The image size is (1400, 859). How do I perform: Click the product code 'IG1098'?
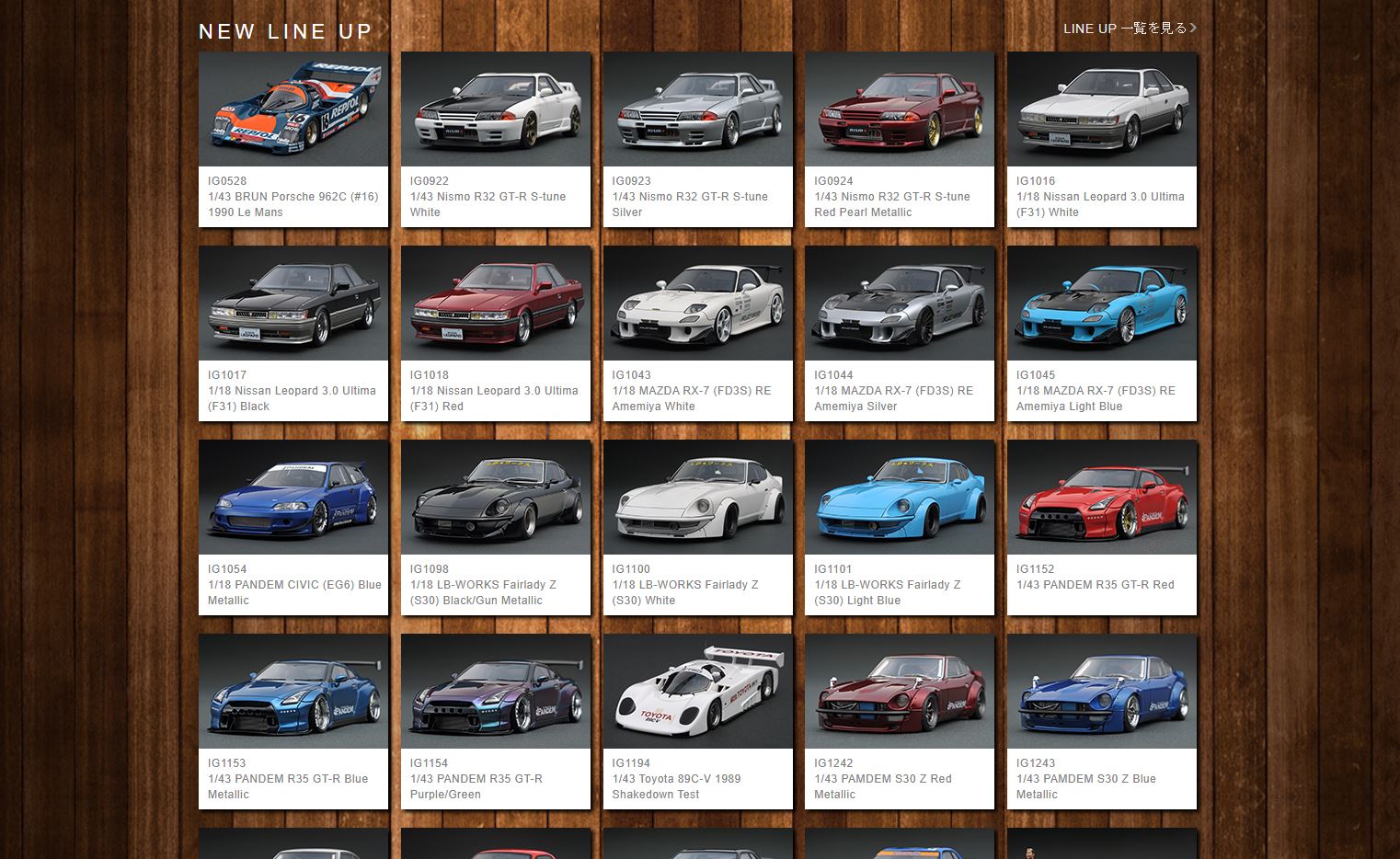pos(430,569)
